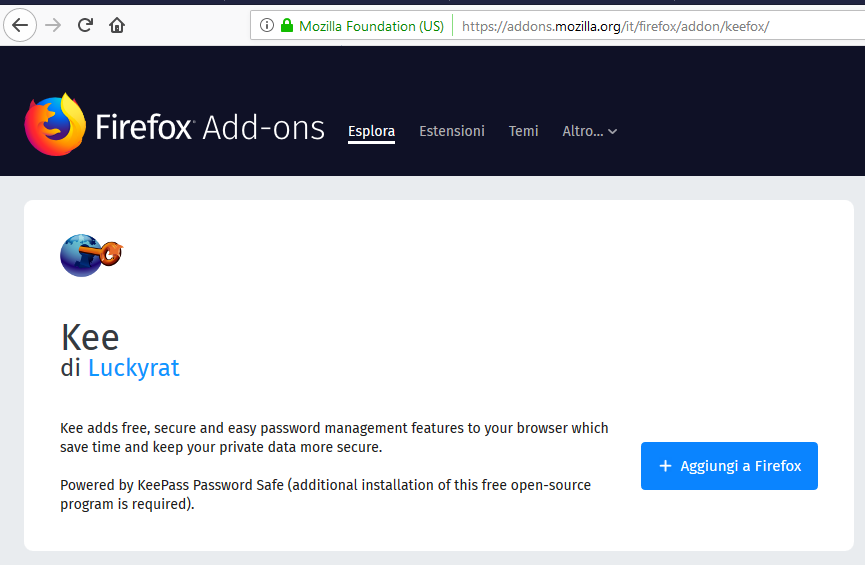Expand the Altro… dropdown menu
The width and height of the screenshot is (865, 565).
[589, 131]
